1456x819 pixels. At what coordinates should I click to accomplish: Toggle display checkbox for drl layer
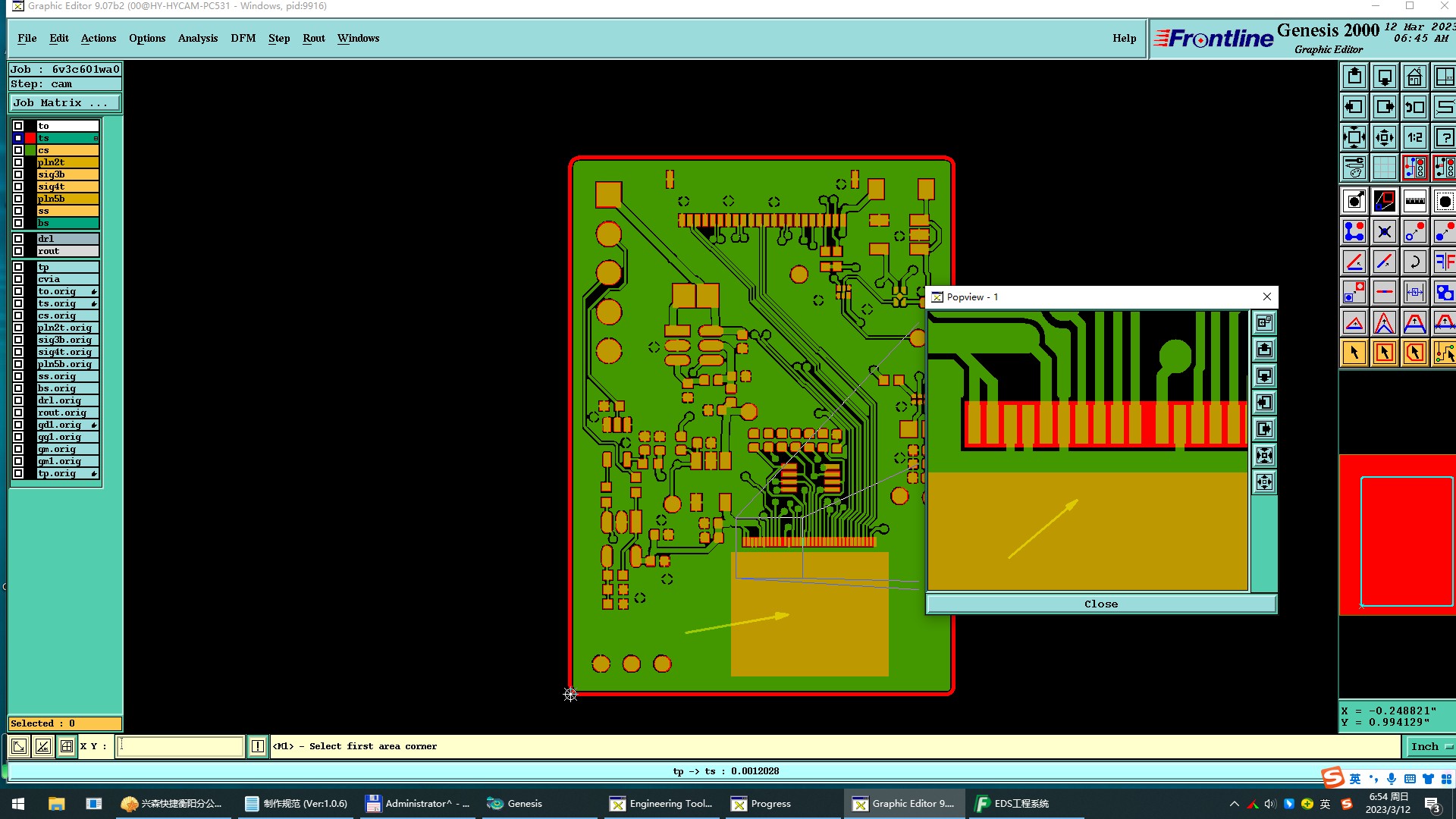point(18,239)
